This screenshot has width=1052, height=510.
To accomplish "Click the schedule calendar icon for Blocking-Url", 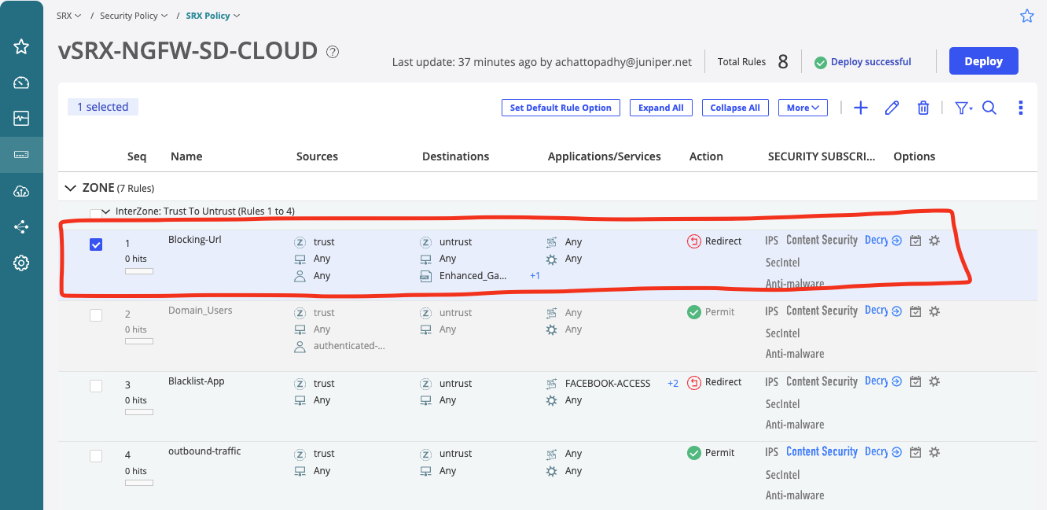I will [x=915, y=240].
